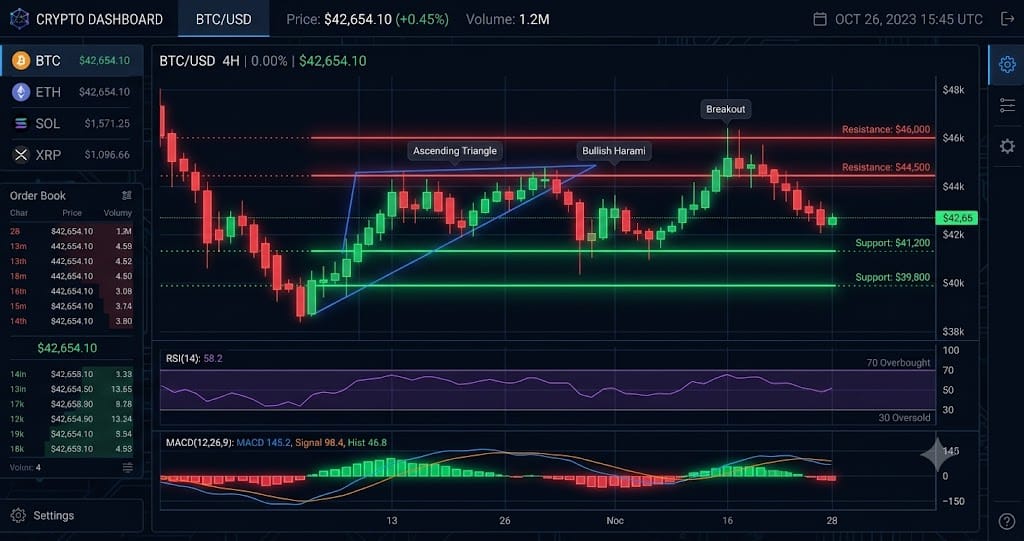This screenshot has width=1024, height=541.
Task: Open the sliders adjustment icon in right sidebar
Action: (1007, 105)
